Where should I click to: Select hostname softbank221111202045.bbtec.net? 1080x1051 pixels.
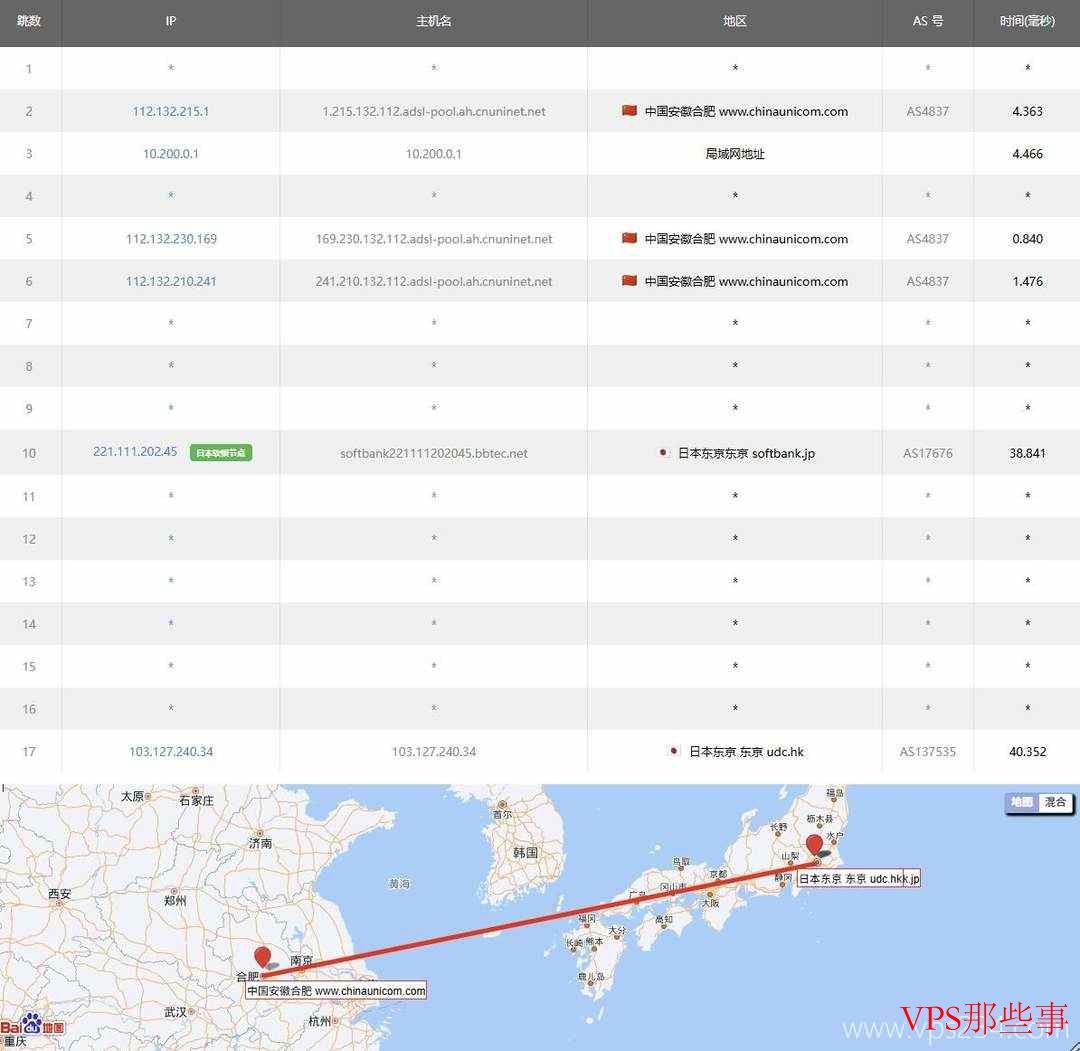click(434, 454)
